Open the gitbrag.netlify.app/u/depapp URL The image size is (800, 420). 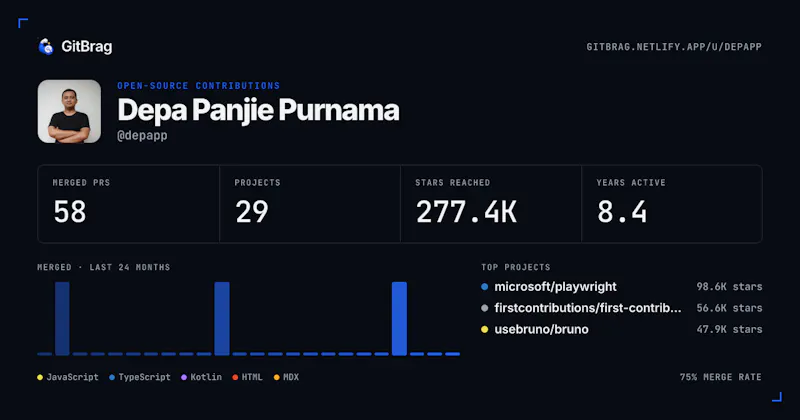tap(674, 47)
